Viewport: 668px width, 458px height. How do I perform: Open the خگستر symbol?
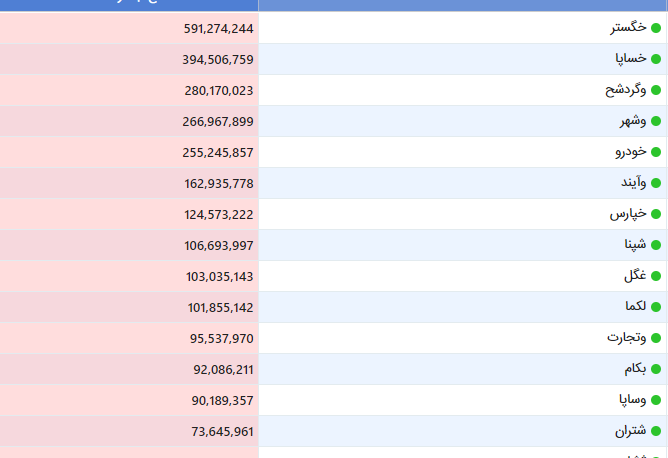[x=628, y=27]
